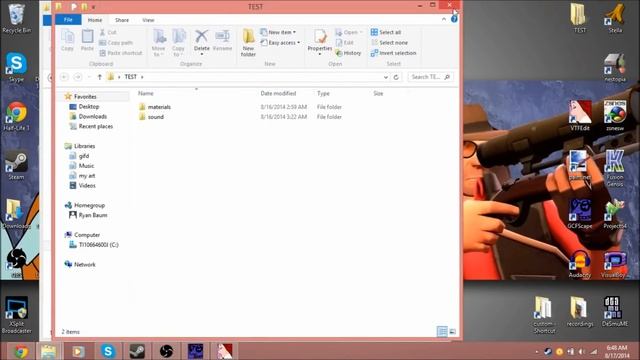This screenshot has width=640, height=360.
Task: Select the Music library
Action: click(x=82, y=166)
